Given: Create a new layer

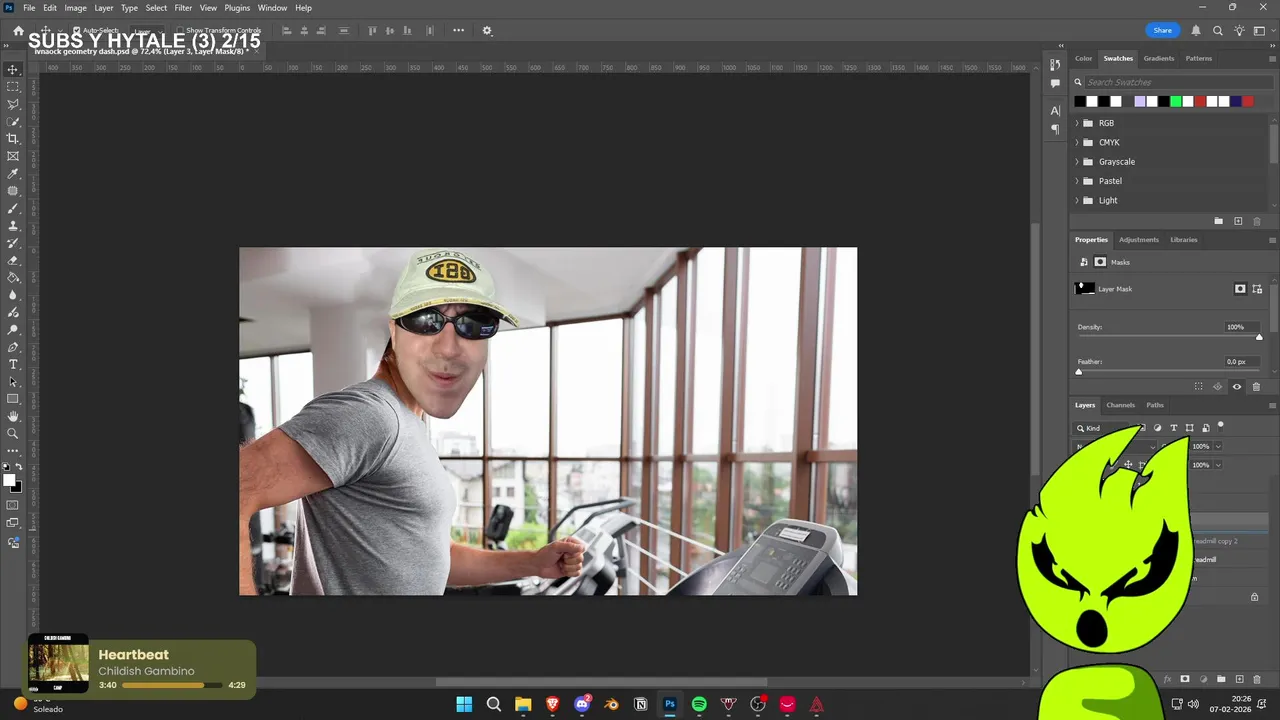Looking at the screenshot, I should click(1240, 679).
